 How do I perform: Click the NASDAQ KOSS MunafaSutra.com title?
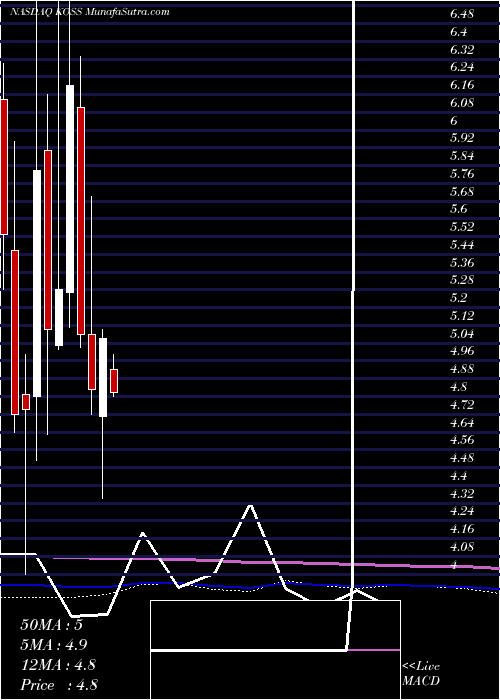[90, 12]
